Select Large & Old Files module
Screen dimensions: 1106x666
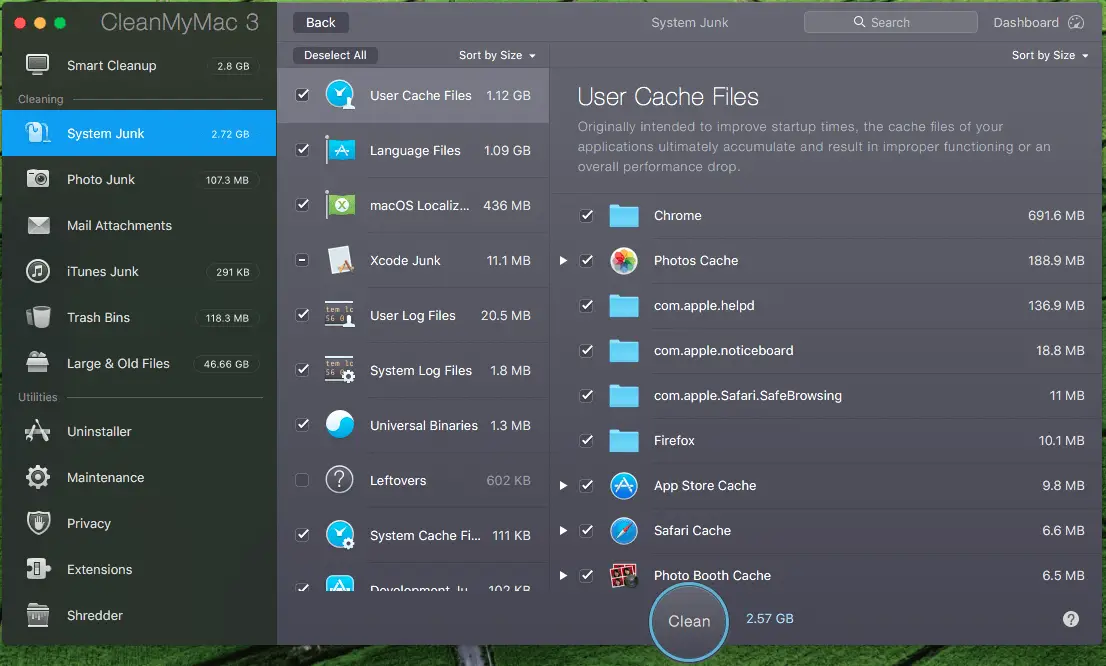(x=139, y=363)
